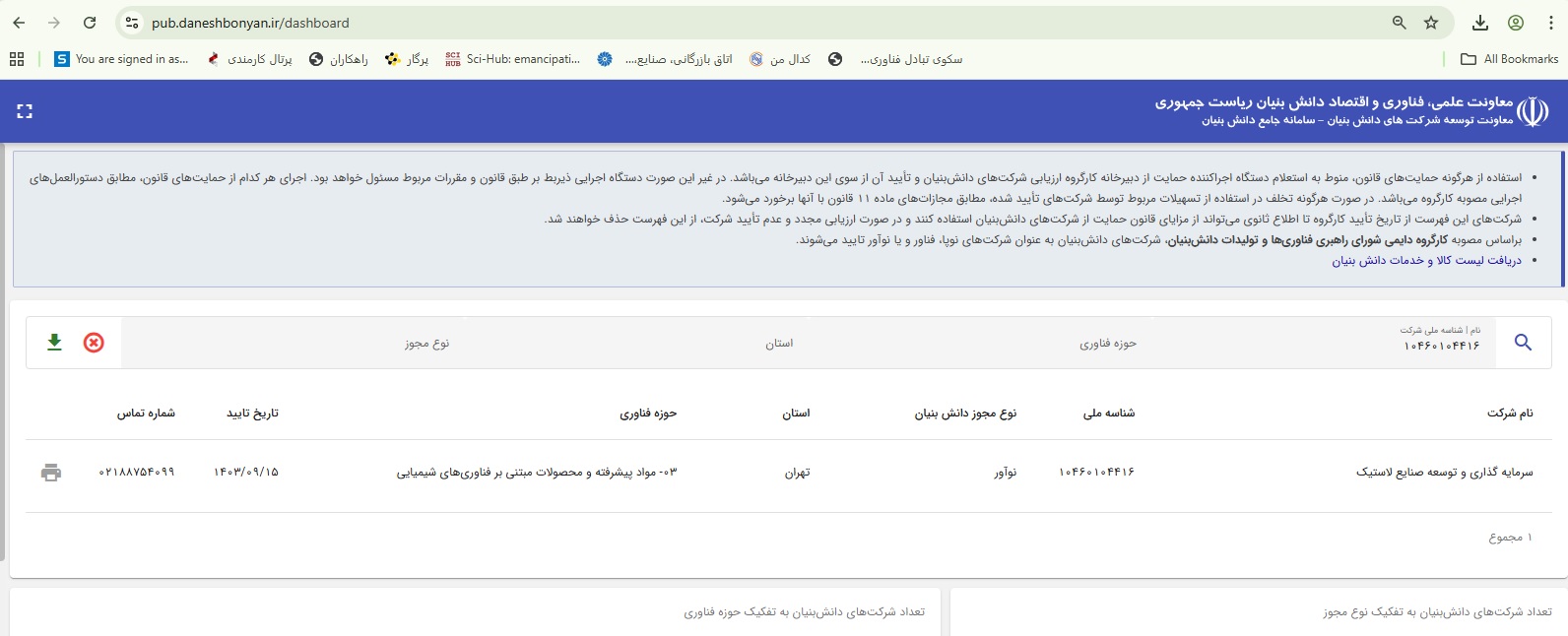Open the All Bookmarks folder
The width and height of the screenshot is (1568, 636).
coord(1509,59)
